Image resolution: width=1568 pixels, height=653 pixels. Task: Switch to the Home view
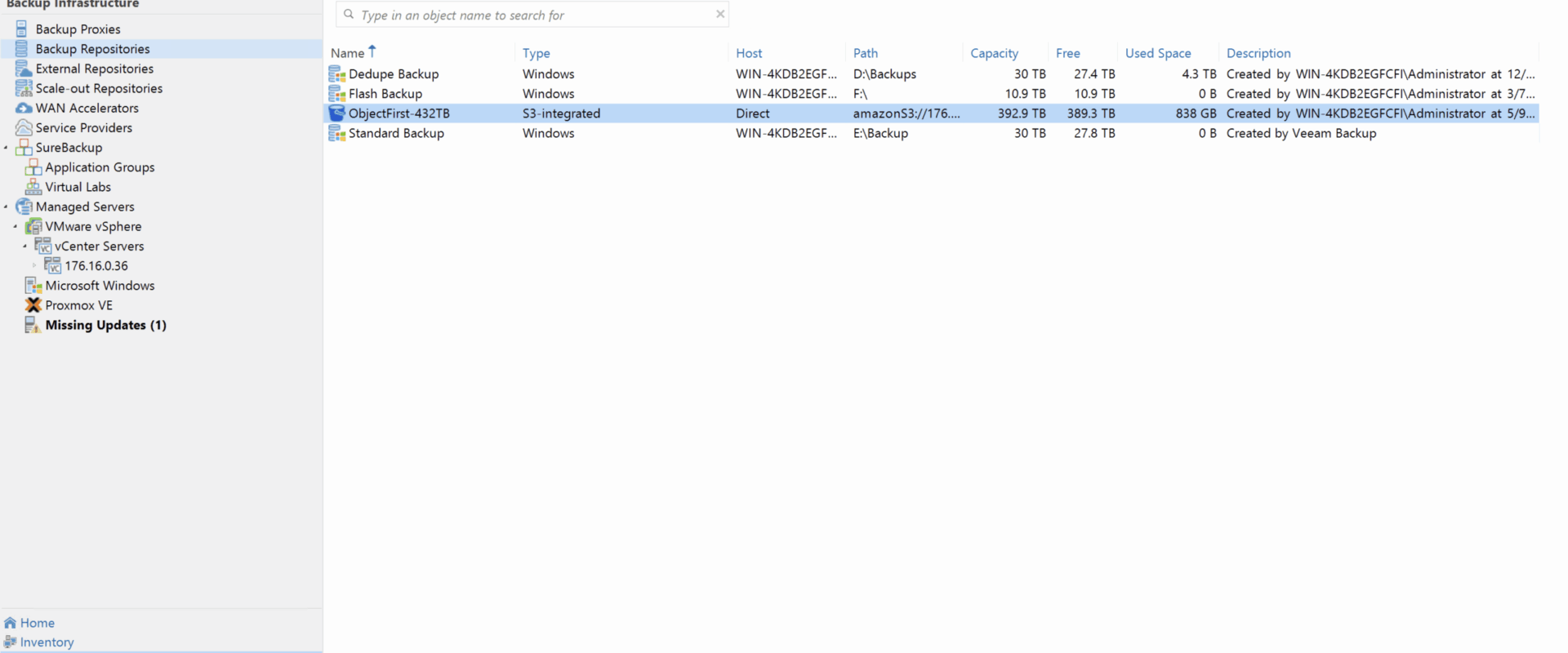coord(38,623)
